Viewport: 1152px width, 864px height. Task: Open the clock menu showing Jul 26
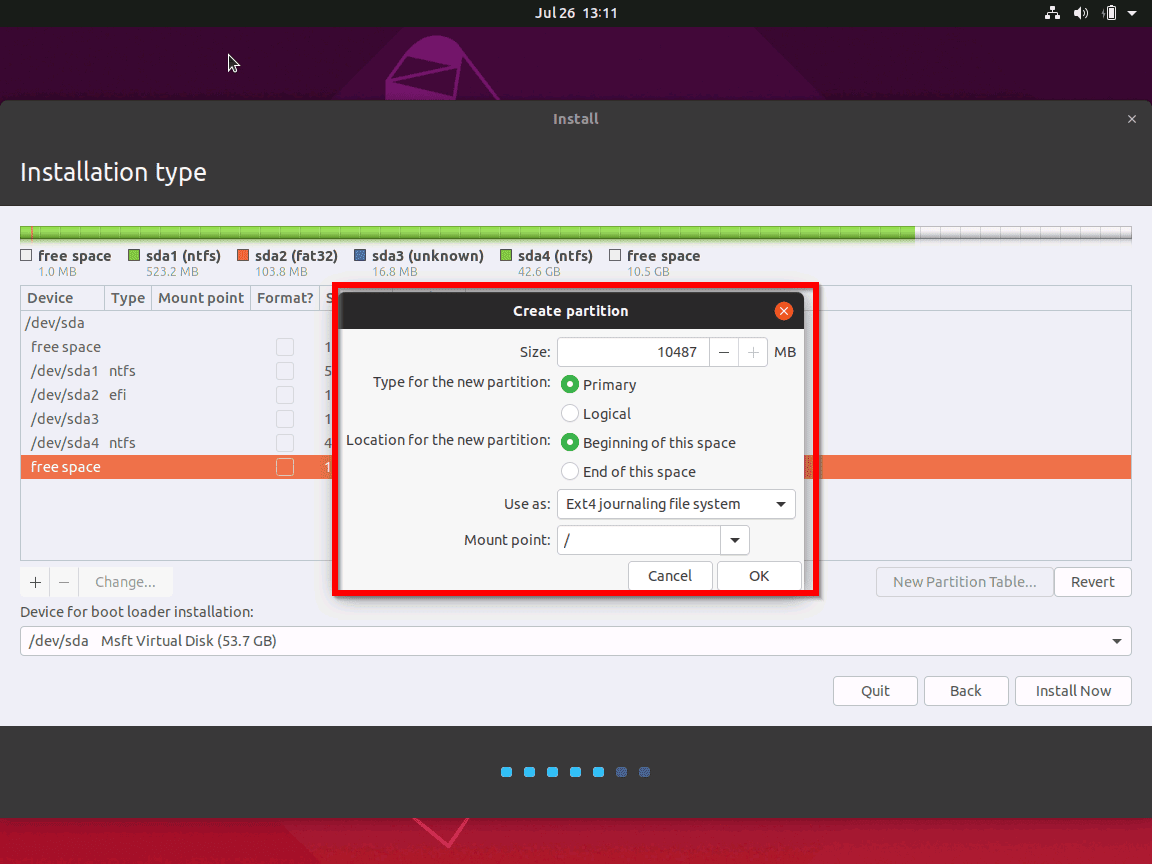coord(576,13)
